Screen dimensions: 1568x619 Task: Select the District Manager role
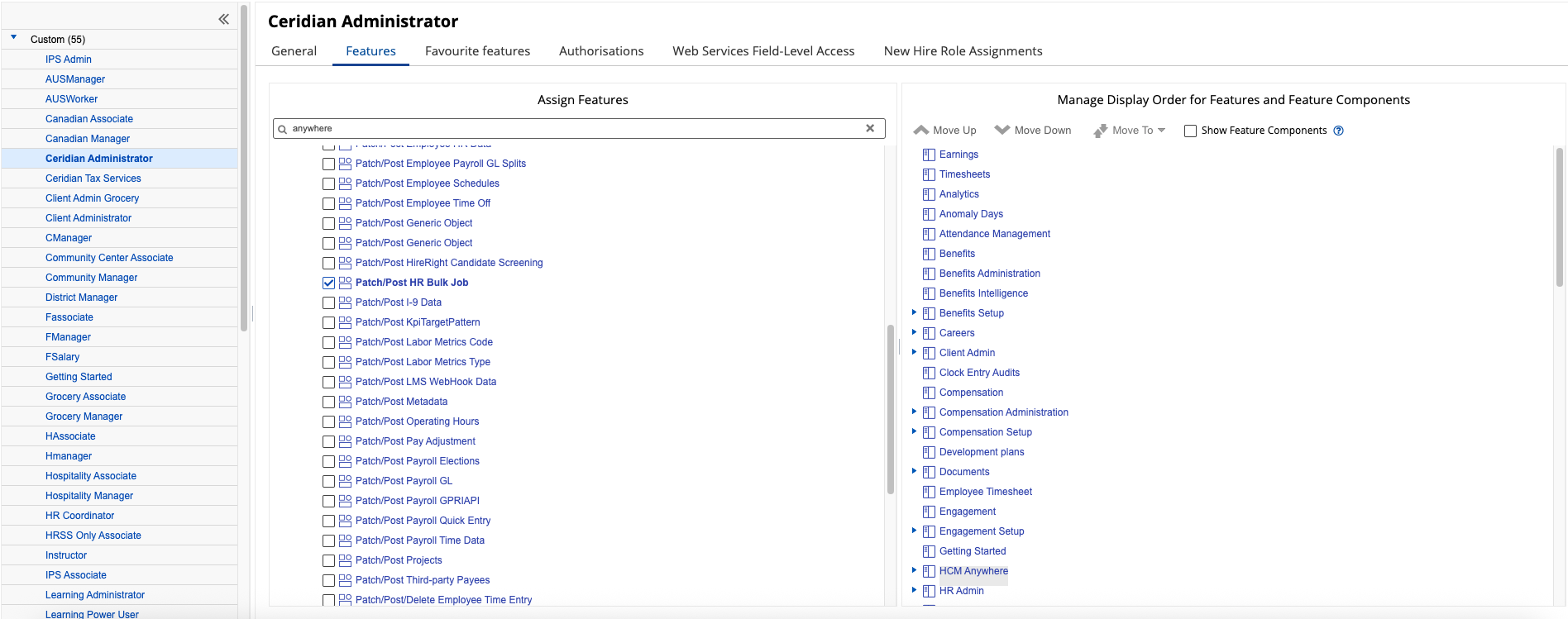click(81, 298)
